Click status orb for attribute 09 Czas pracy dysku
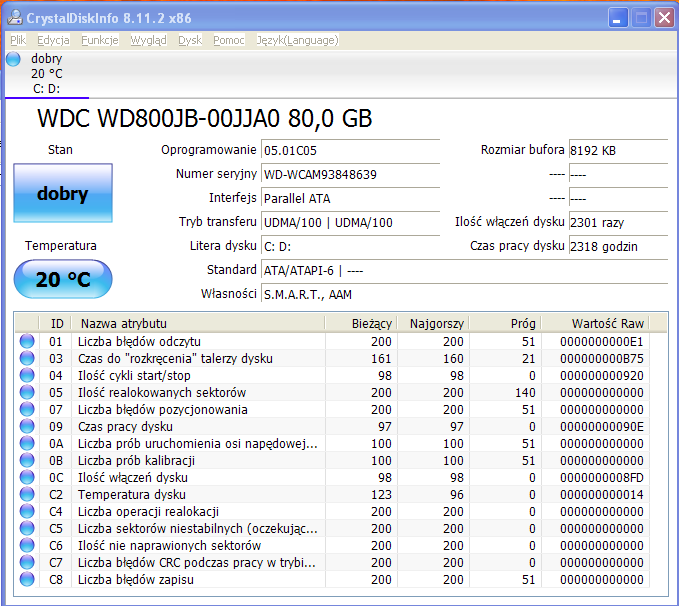 point(27,426)
